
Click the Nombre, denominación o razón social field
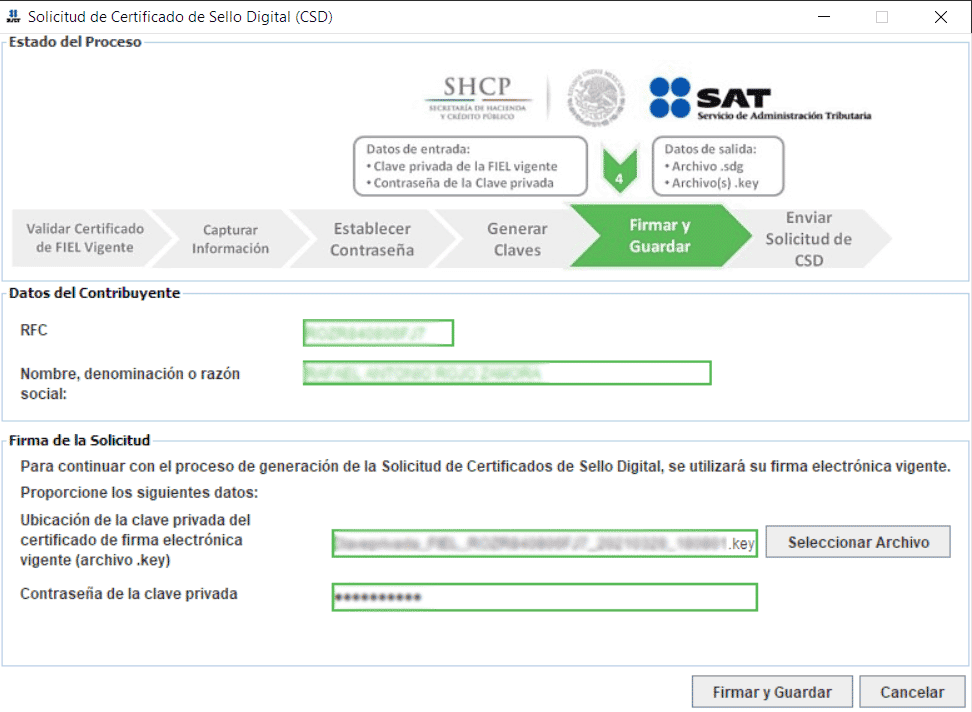[506, 373]
